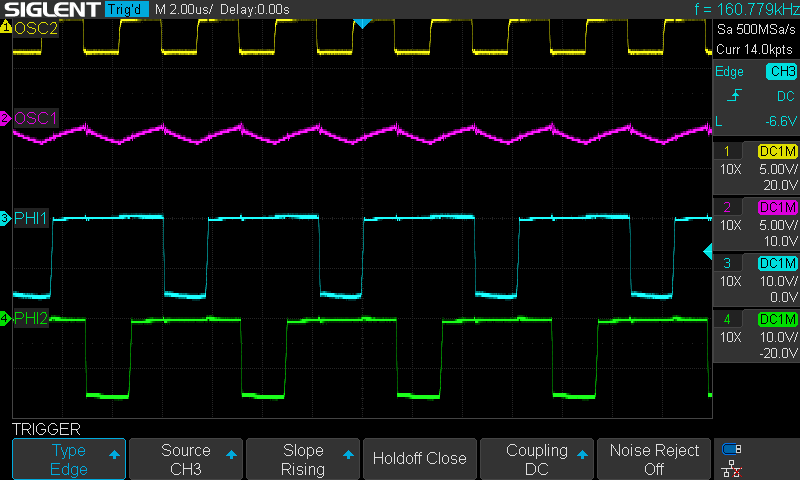
Task: Click the Trig'd status indicator
Action: click(x=127, y=9)
